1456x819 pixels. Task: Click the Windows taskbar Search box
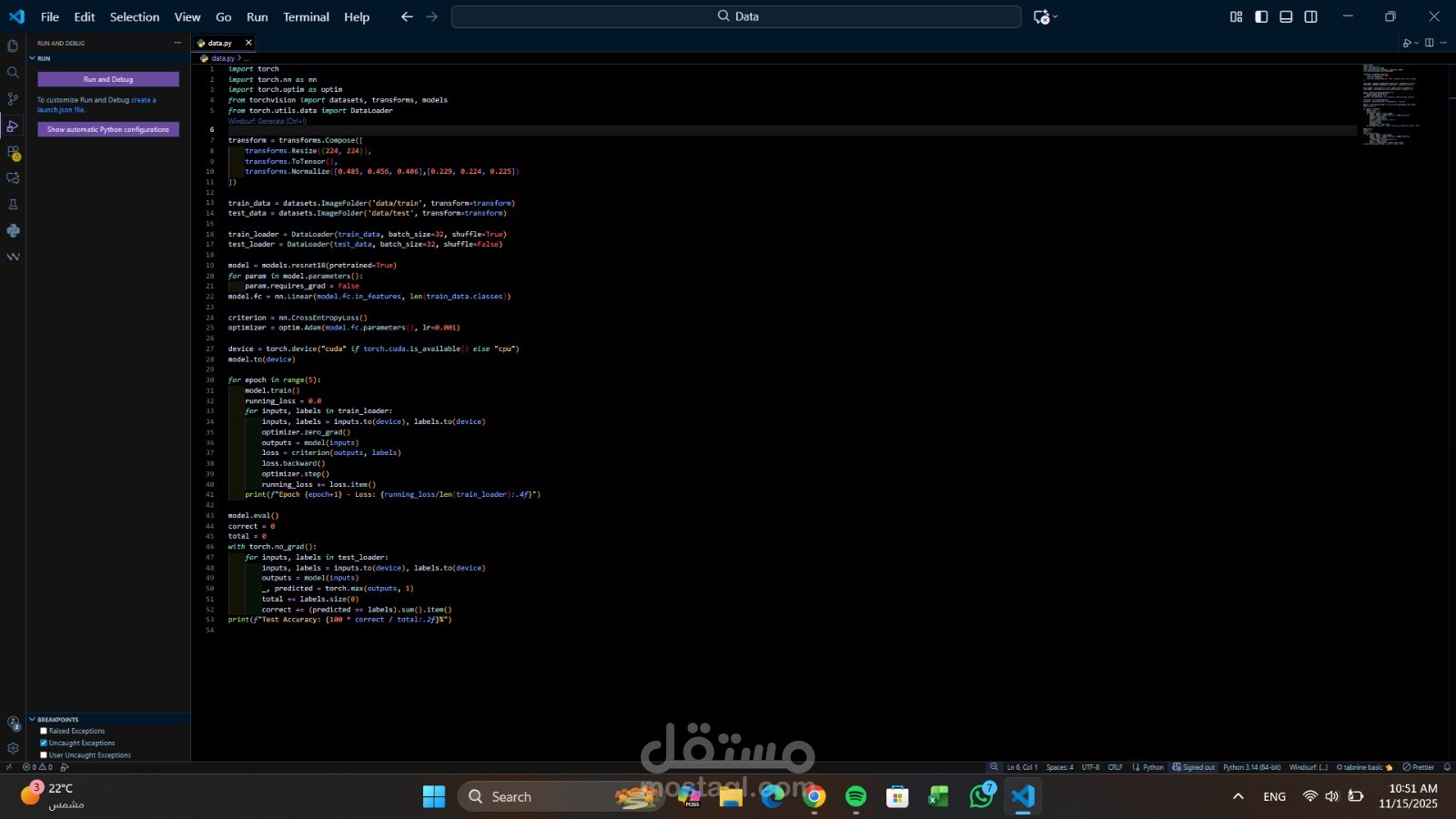(560, 796)
